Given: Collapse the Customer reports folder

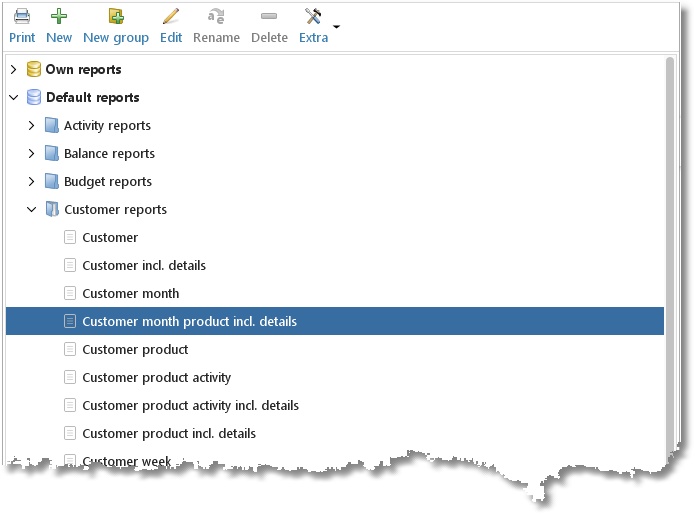Looking at the screenshot, I should 31,209.
